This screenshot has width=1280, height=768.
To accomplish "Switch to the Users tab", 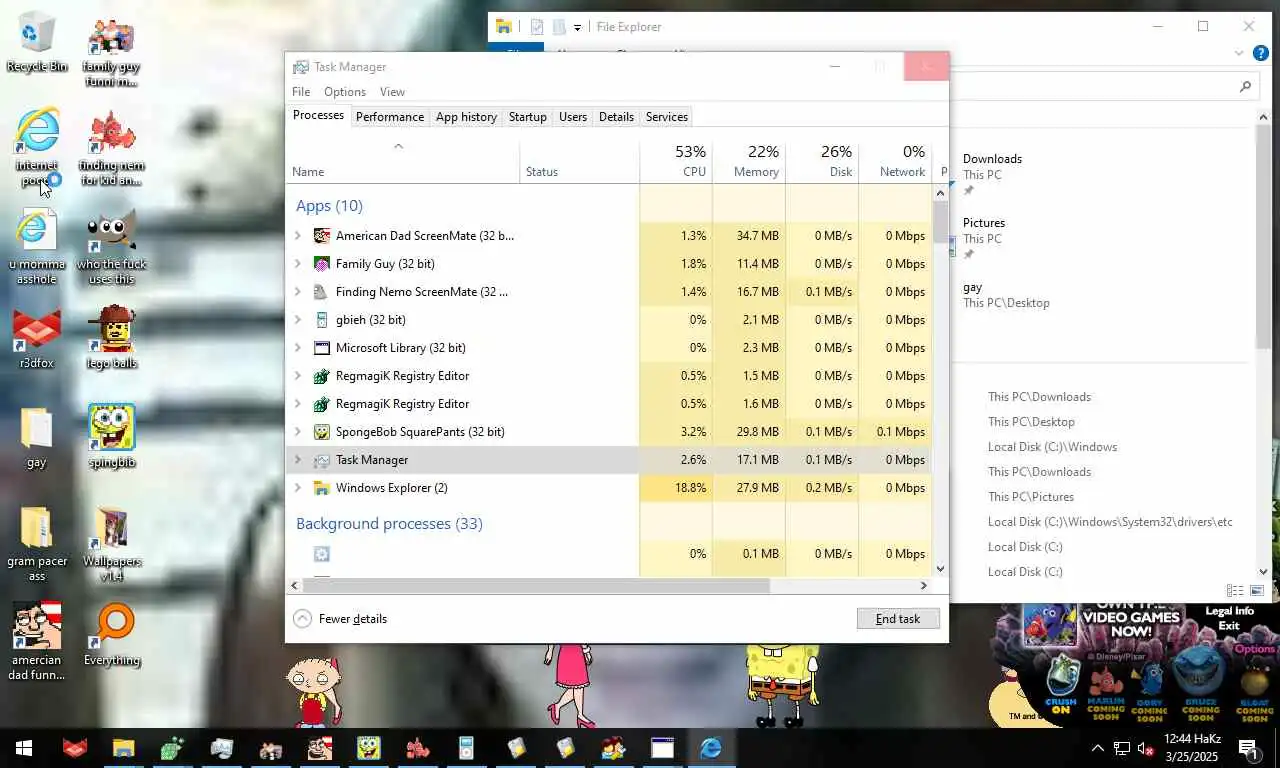I will point(573,117).
